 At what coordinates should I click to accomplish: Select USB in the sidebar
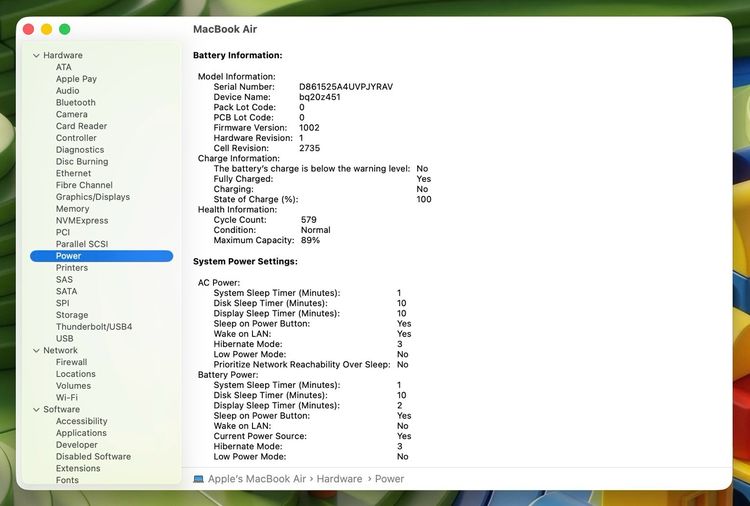point(65,338)
